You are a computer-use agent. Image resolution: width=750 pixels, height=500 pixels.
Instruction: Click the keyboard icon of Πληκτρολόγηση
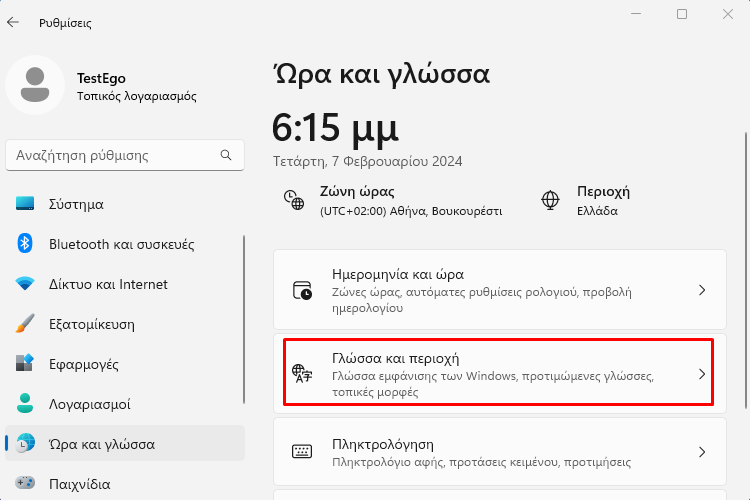(x=302, y=451)
